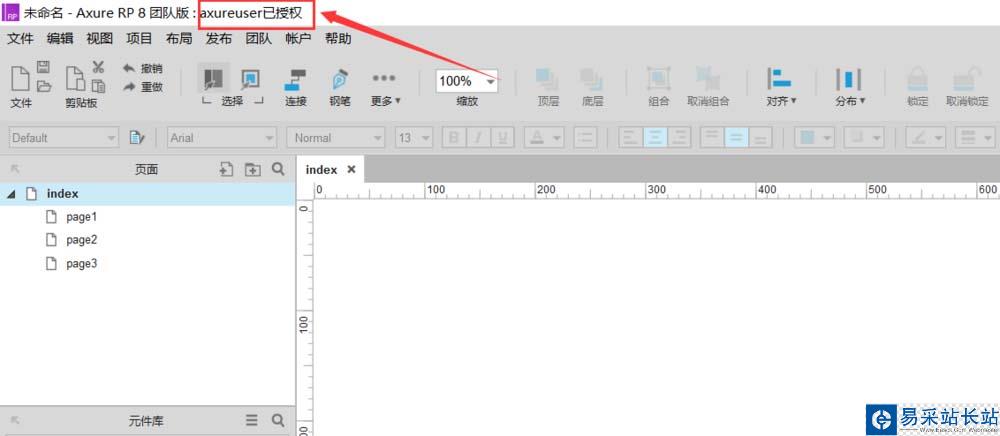Align text to bottom
Viewport: 1000px width, 436px height.
coord(760,138)
